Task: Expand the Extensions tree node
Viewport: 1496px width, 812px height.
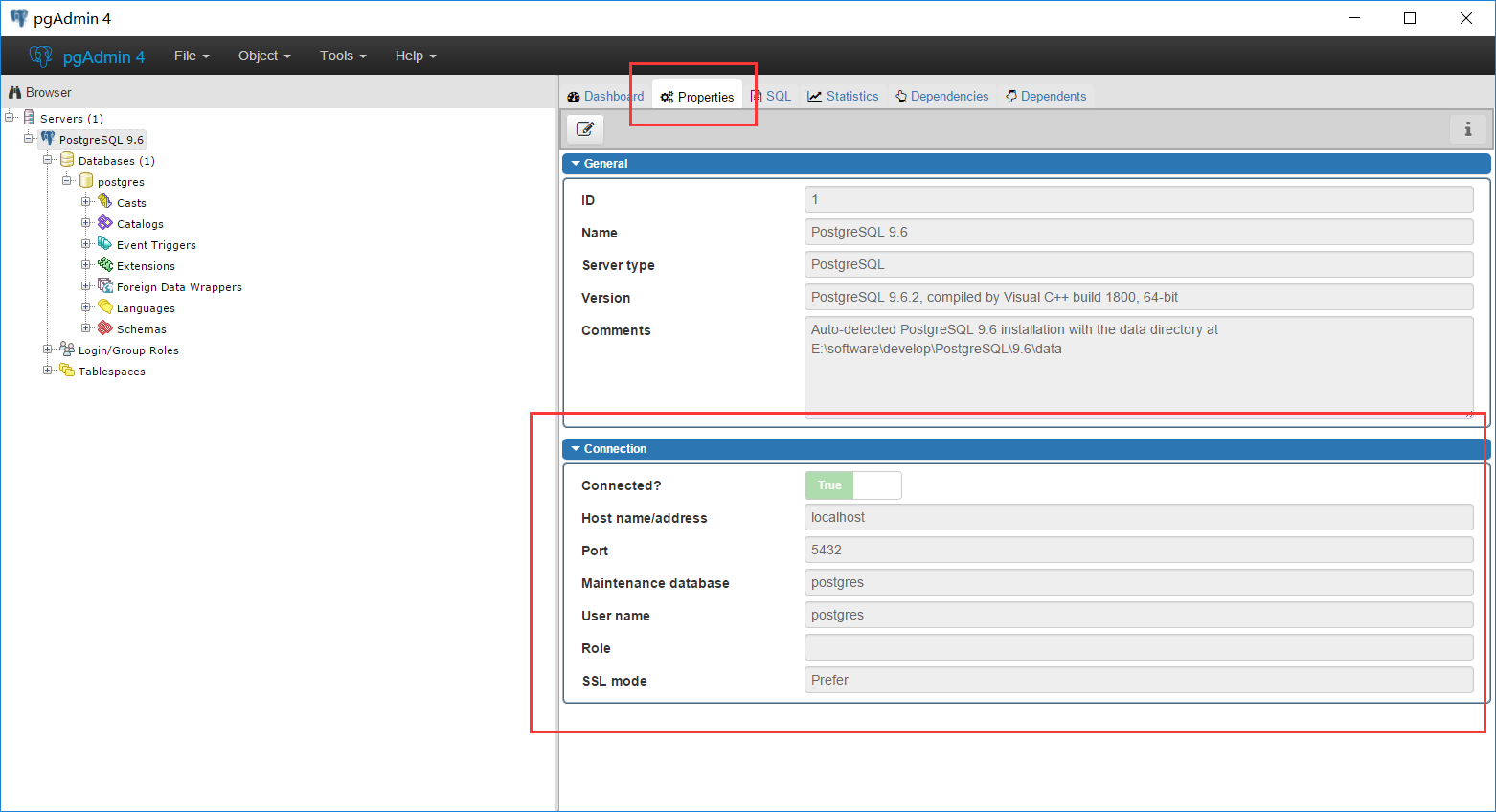Action: click(x=86, y=265)
